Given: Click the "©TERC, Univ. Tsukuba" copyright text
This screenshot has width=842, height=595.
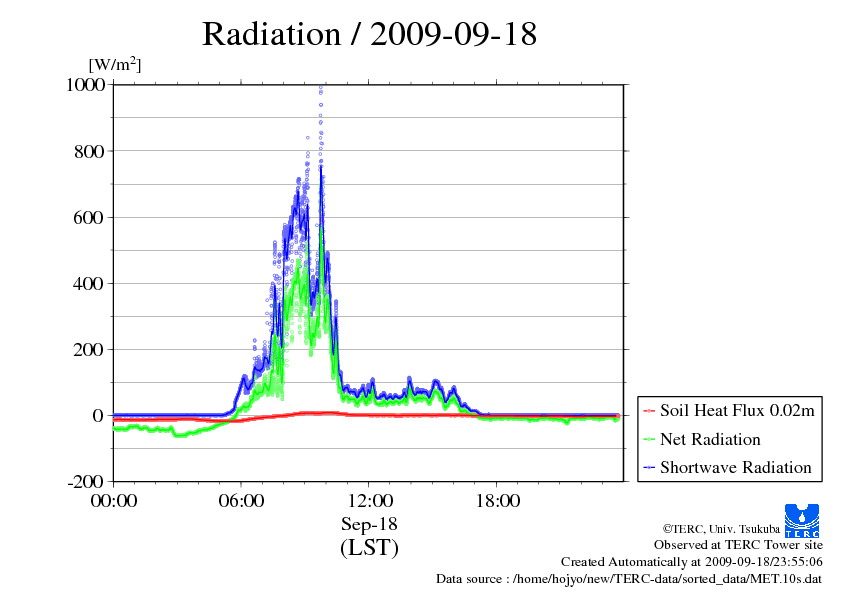Looking at the screenshot, I should point(721,529).
